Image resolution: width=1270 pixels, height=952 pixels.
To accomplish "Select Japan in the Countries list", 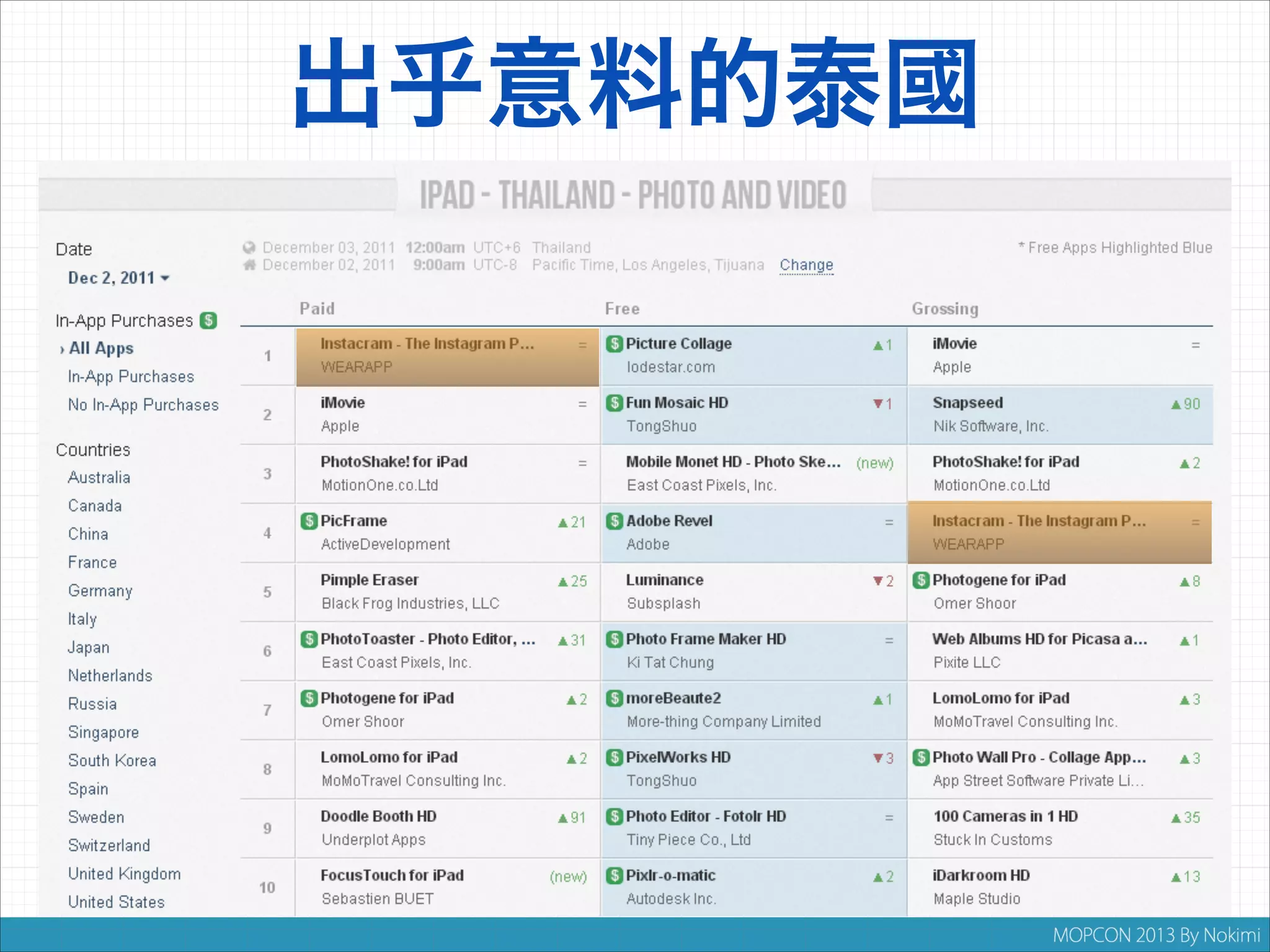I will (89, 648).
